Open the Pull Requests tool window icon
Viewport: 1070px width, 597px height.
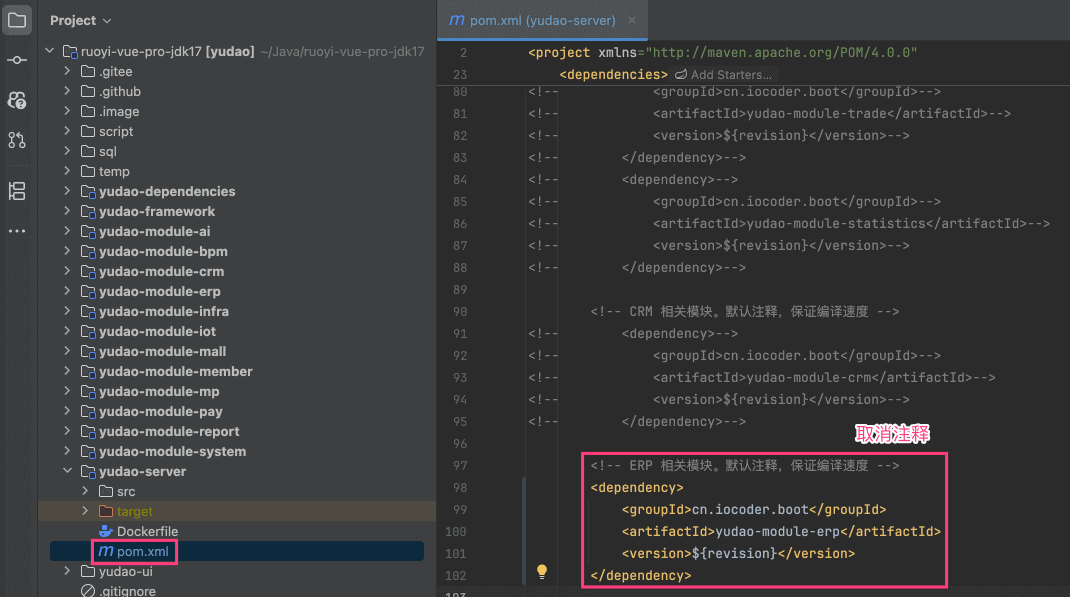pyautogui.click(x=17, y=140)
